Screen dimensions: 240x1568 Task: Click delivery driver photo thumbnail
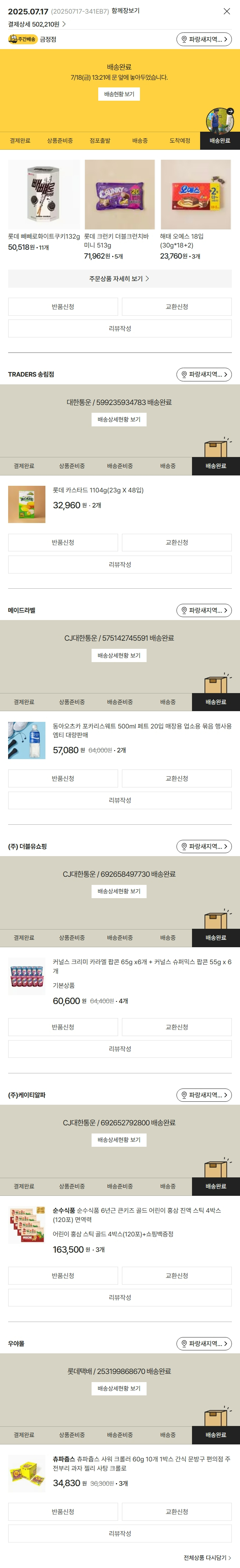220,120
